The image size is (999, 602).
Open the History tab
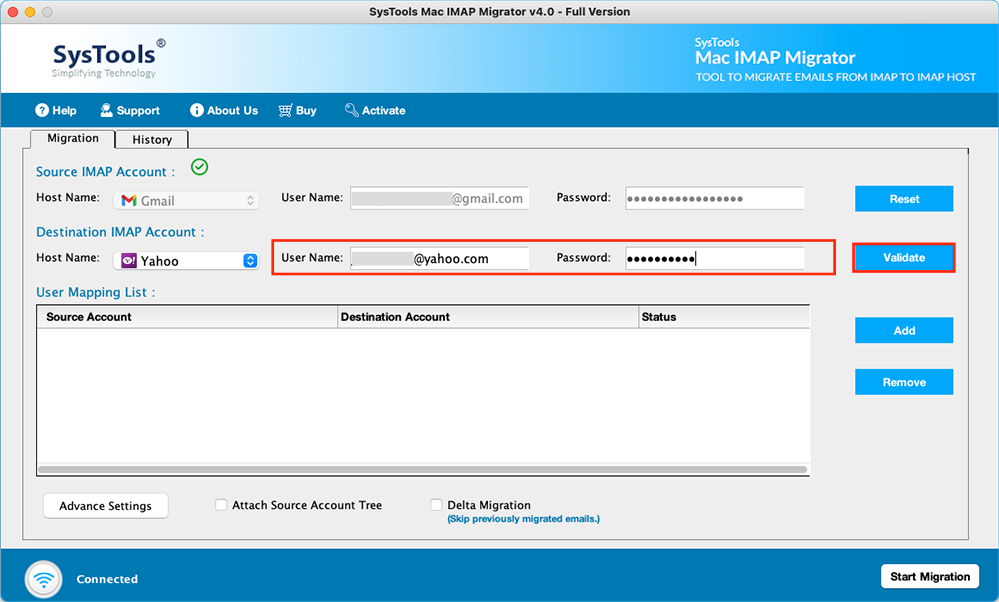tap(152, 140)
